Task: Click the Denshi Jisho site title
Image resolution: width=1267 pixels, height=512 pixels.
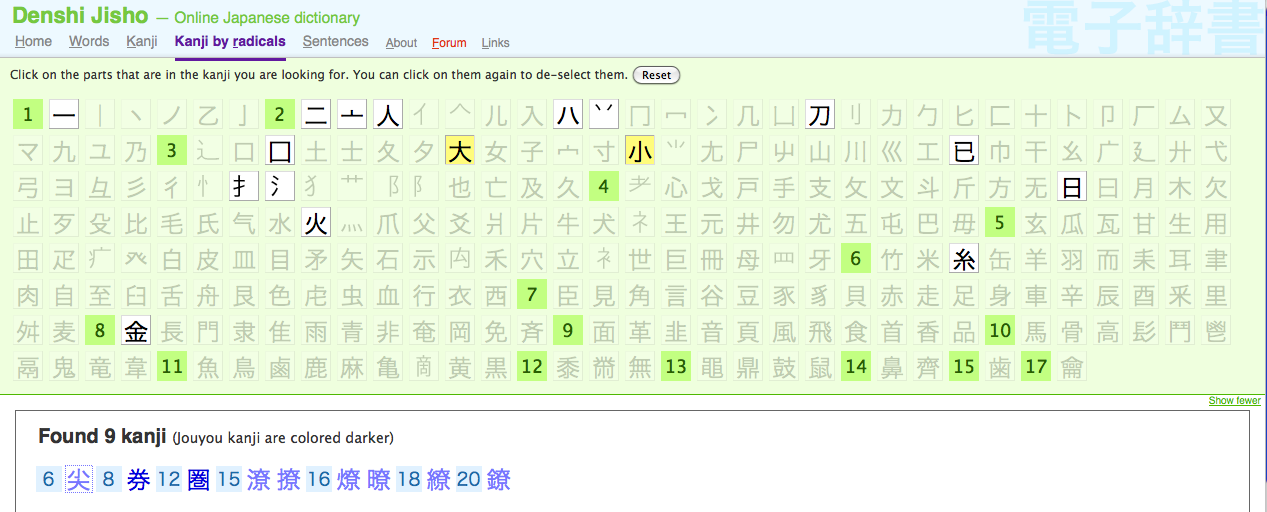Action: tap(80, 16)
